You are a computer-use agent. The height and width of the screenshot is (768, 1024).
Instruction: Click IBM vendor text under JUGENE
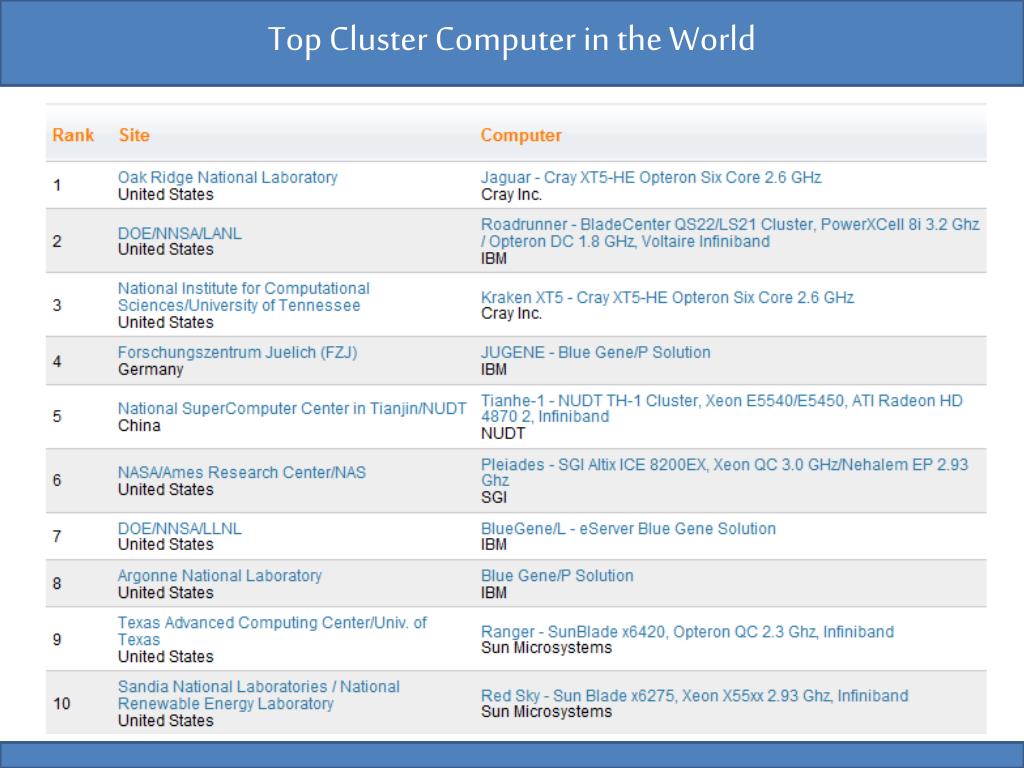494,370
